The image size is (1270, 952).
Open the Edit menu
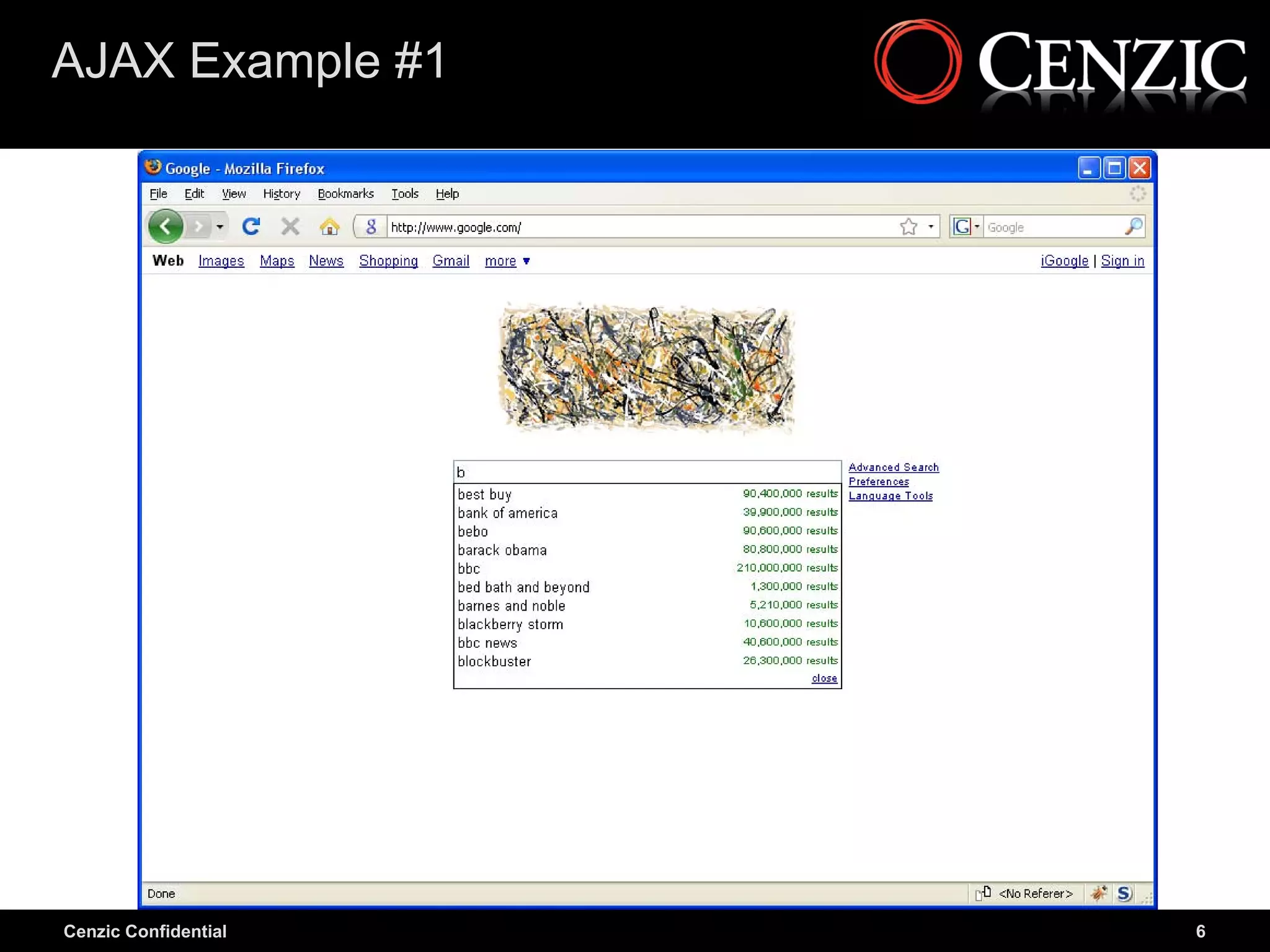pos(194,194)
